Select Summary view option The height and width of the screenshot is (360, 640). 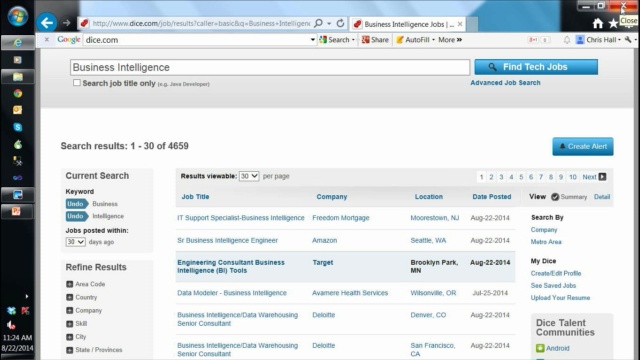pyautogui.click(x=569, y=197)
